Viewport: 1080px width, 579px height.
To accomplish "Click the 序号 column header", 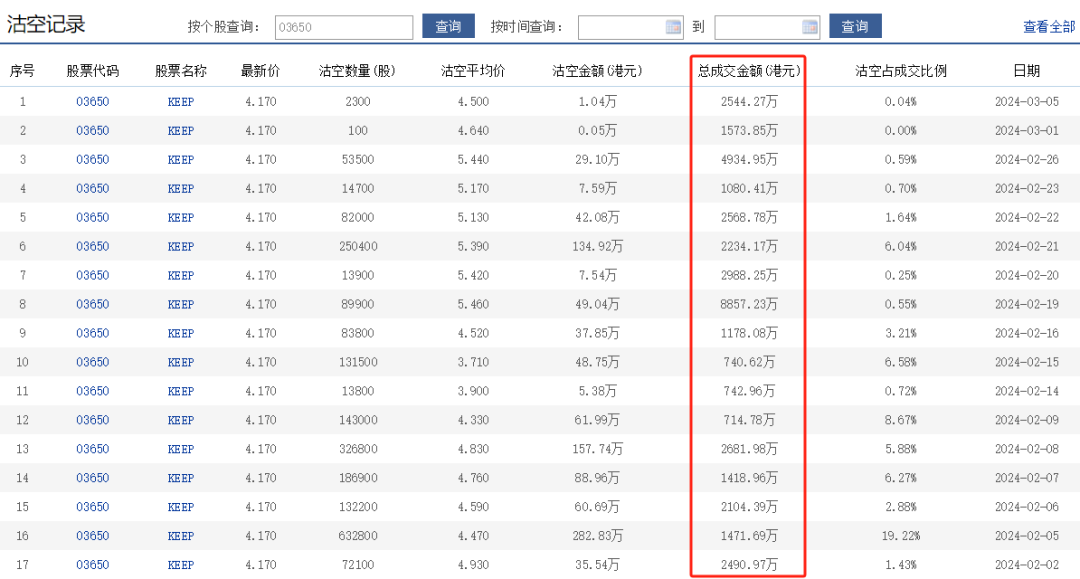I will [22, 70].
